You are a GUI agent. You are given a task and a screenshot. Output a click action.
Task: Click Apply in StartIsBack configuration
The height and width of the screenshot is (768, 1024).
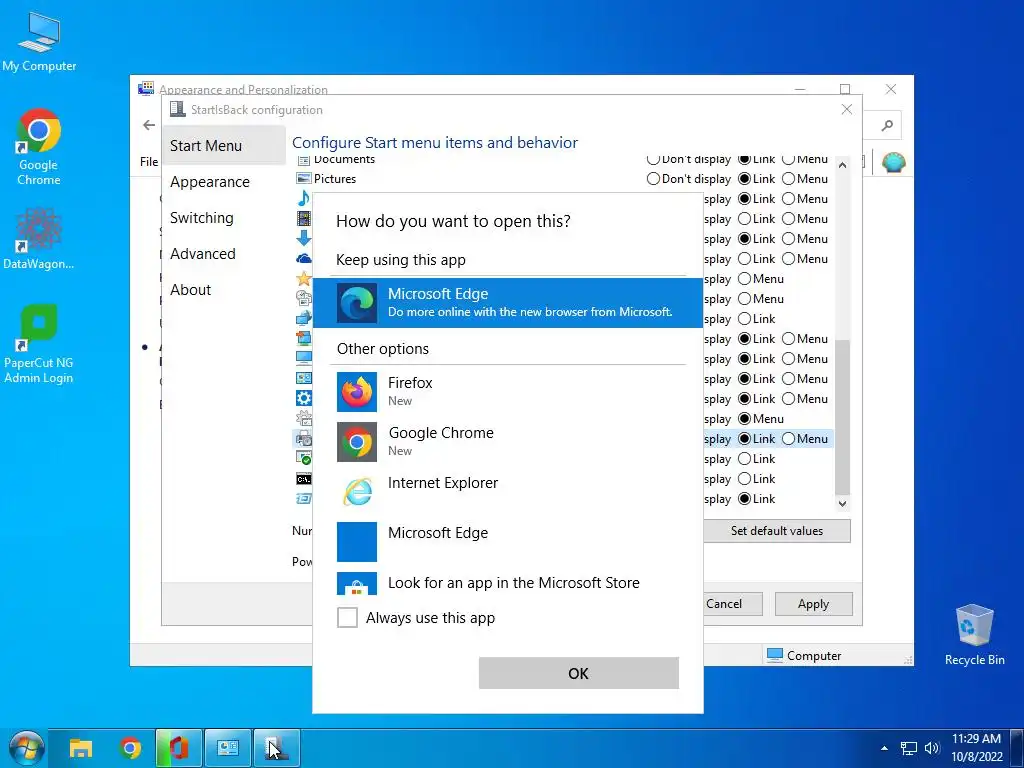click(x=814, y=604)
